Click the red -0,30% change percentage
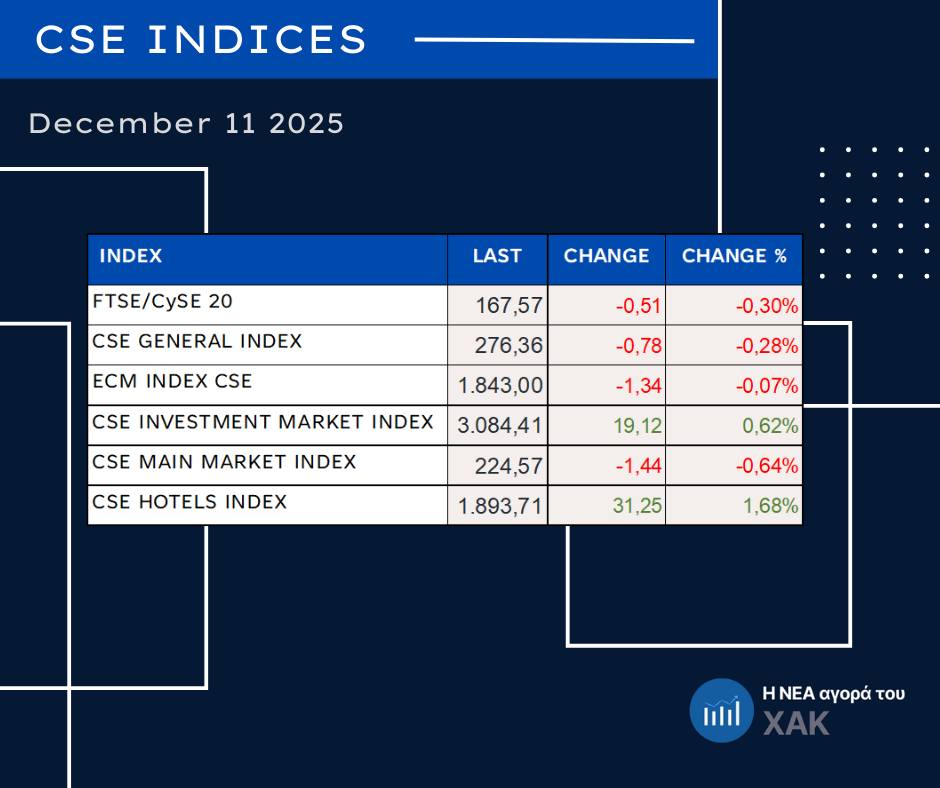Screen dimensions: 940x788 (x=766, y=306)
